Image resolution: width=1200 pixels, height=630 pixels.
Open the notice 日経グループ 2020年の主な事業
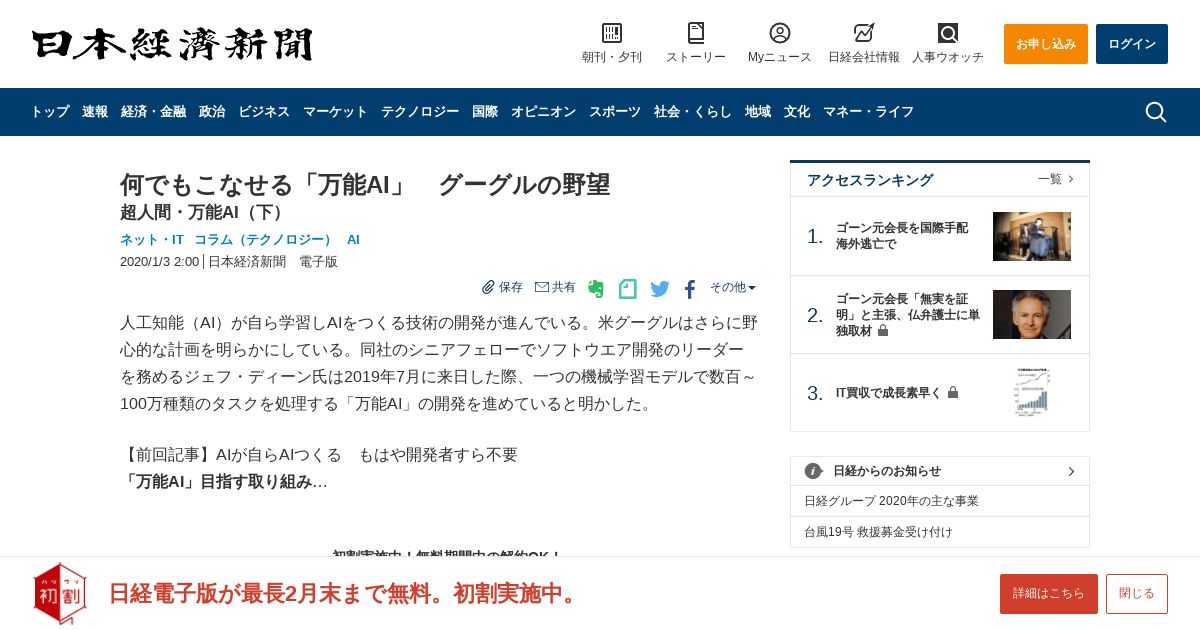(x=891, y=501)
